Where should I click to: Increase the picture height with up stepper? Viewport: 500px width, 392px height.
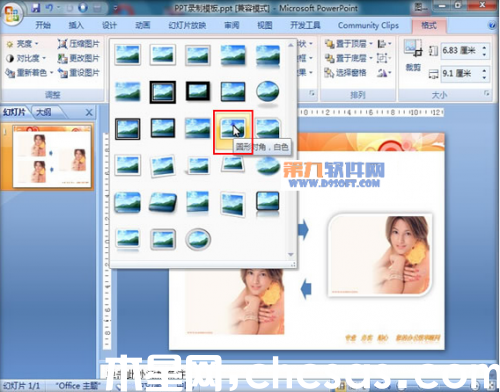click(484, 47)
